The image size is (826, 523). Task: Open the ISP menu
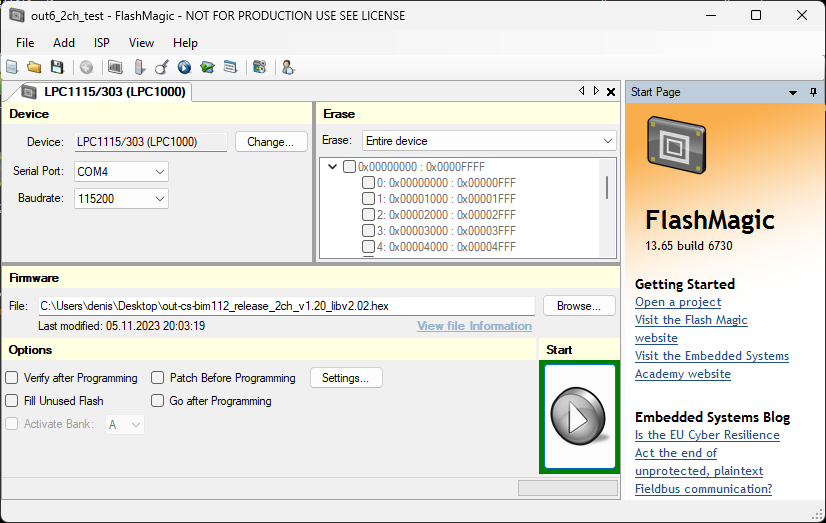[102, 43]
